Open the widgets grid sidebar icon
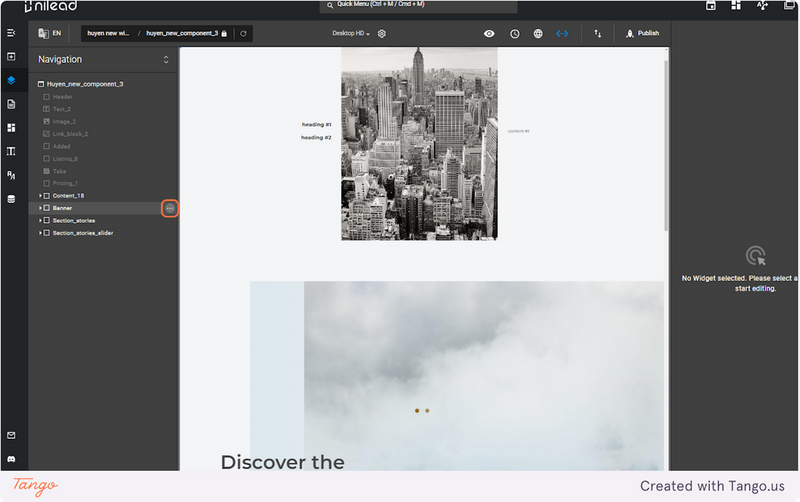This screenshot has width=800, height=502. click(11, 128)
